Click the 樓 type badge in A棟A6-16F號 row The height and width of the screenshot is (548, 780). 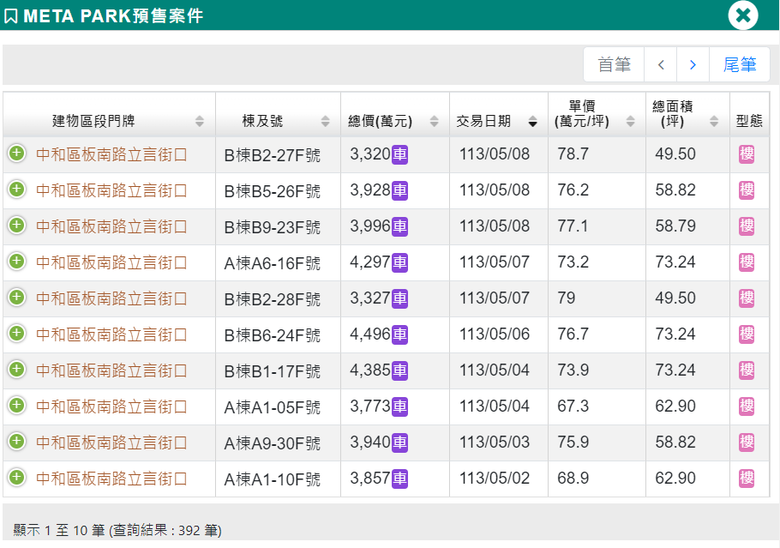[746, 263]
